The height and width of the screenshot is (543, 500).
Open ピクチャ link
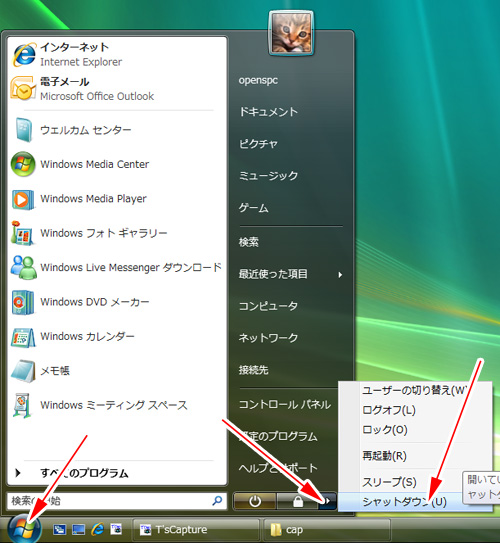pos(258,144)
